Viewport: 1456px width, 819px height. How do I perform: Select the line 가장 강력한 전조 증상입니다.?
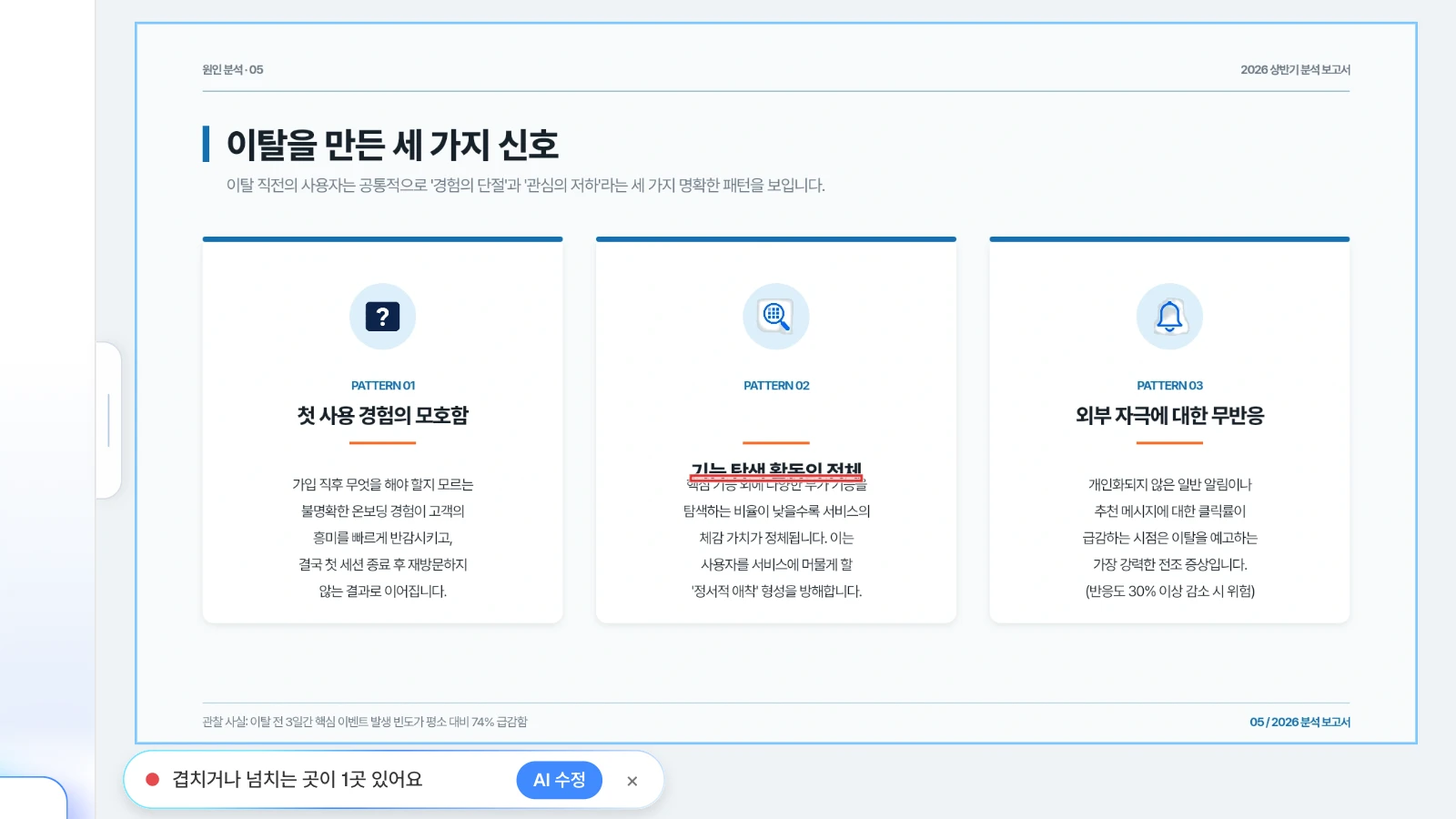pyautogui.click(x=1169, y=565)
